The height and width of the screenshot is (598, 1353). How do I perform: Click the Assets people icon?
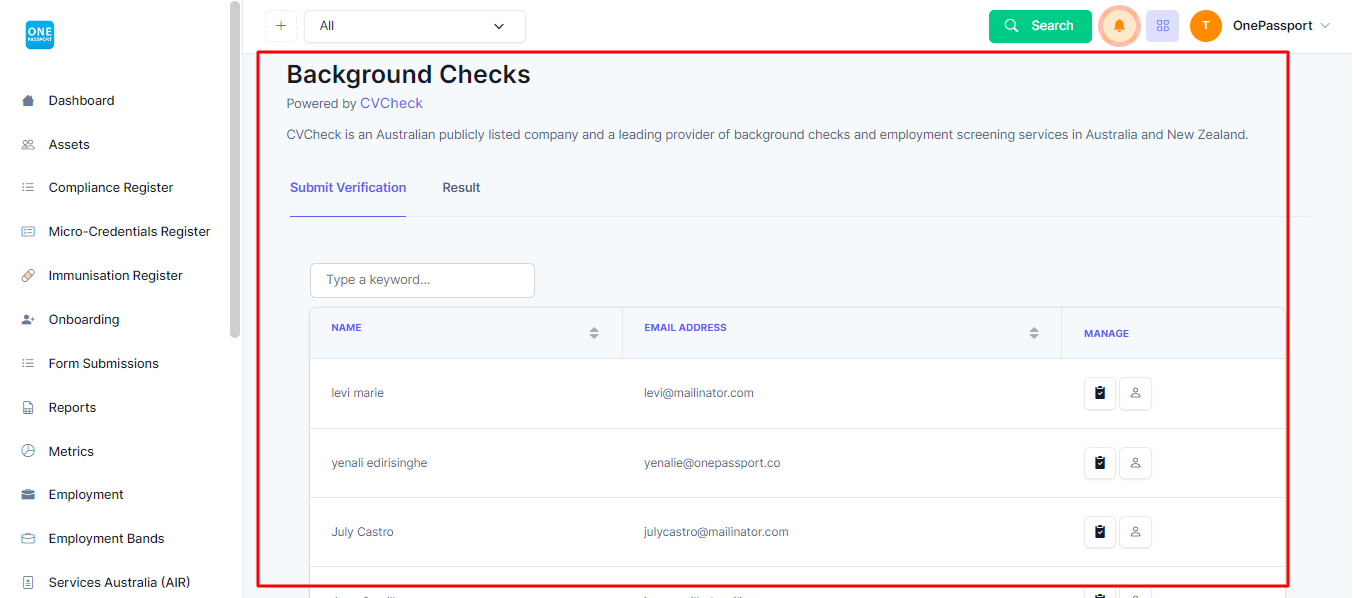[28, 145]
